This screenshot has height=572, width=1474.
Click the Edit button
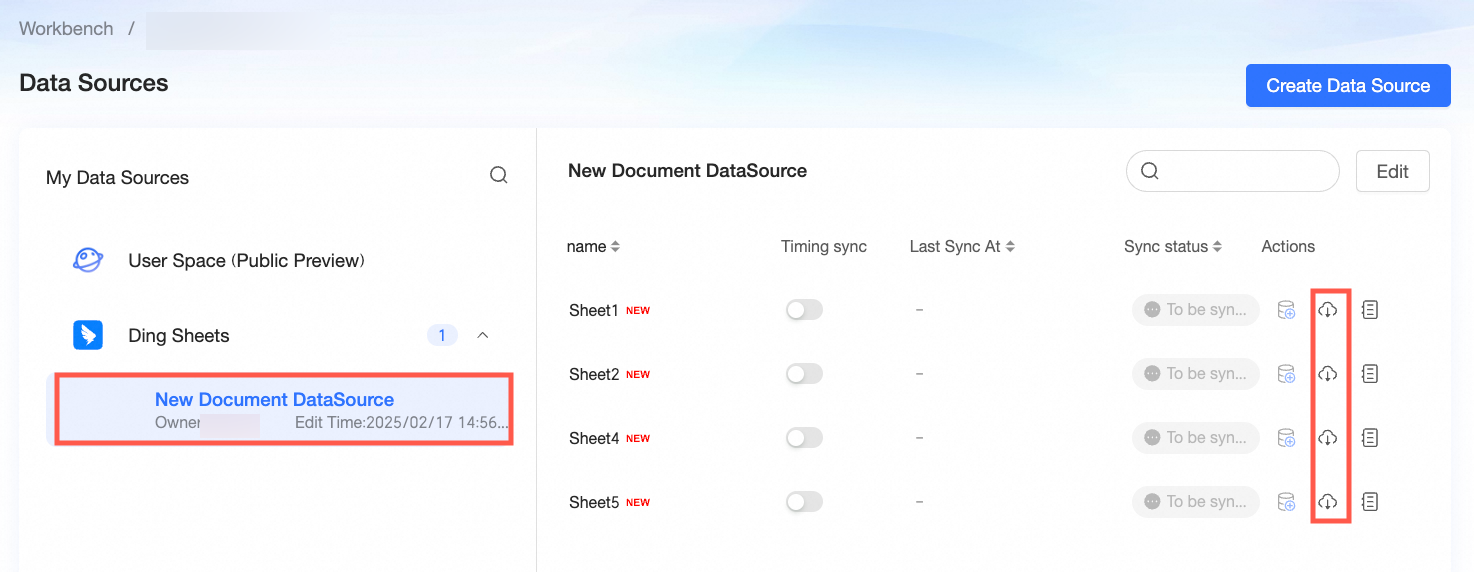click(x=1392, y=171)
